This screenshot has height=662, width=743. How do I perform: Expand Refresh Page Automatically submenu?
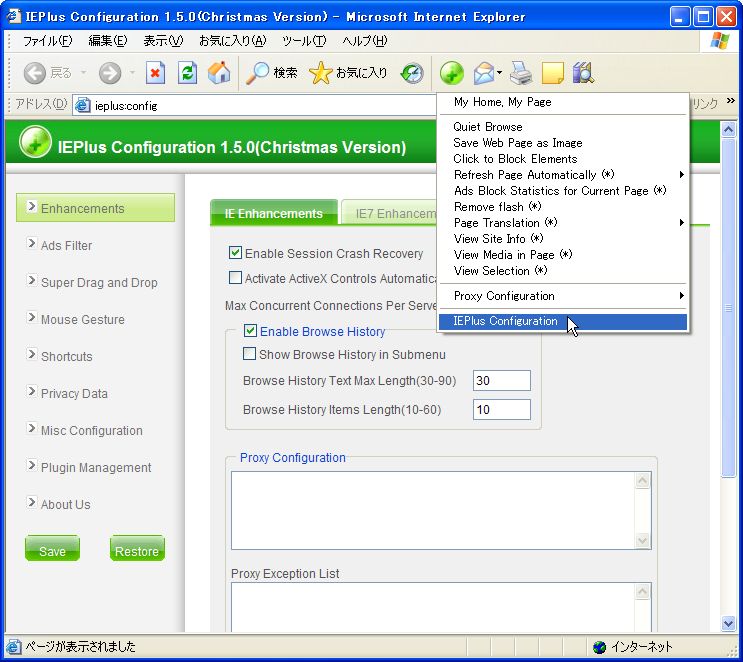click(681, 174)
